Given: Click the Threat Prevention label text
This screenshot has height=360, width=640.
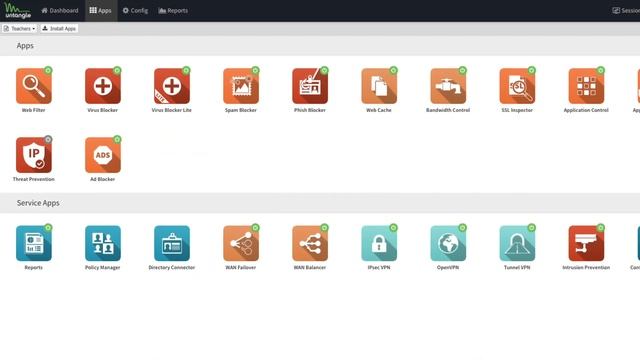Looking at the screenshot, I should click(x=33, y=179).
